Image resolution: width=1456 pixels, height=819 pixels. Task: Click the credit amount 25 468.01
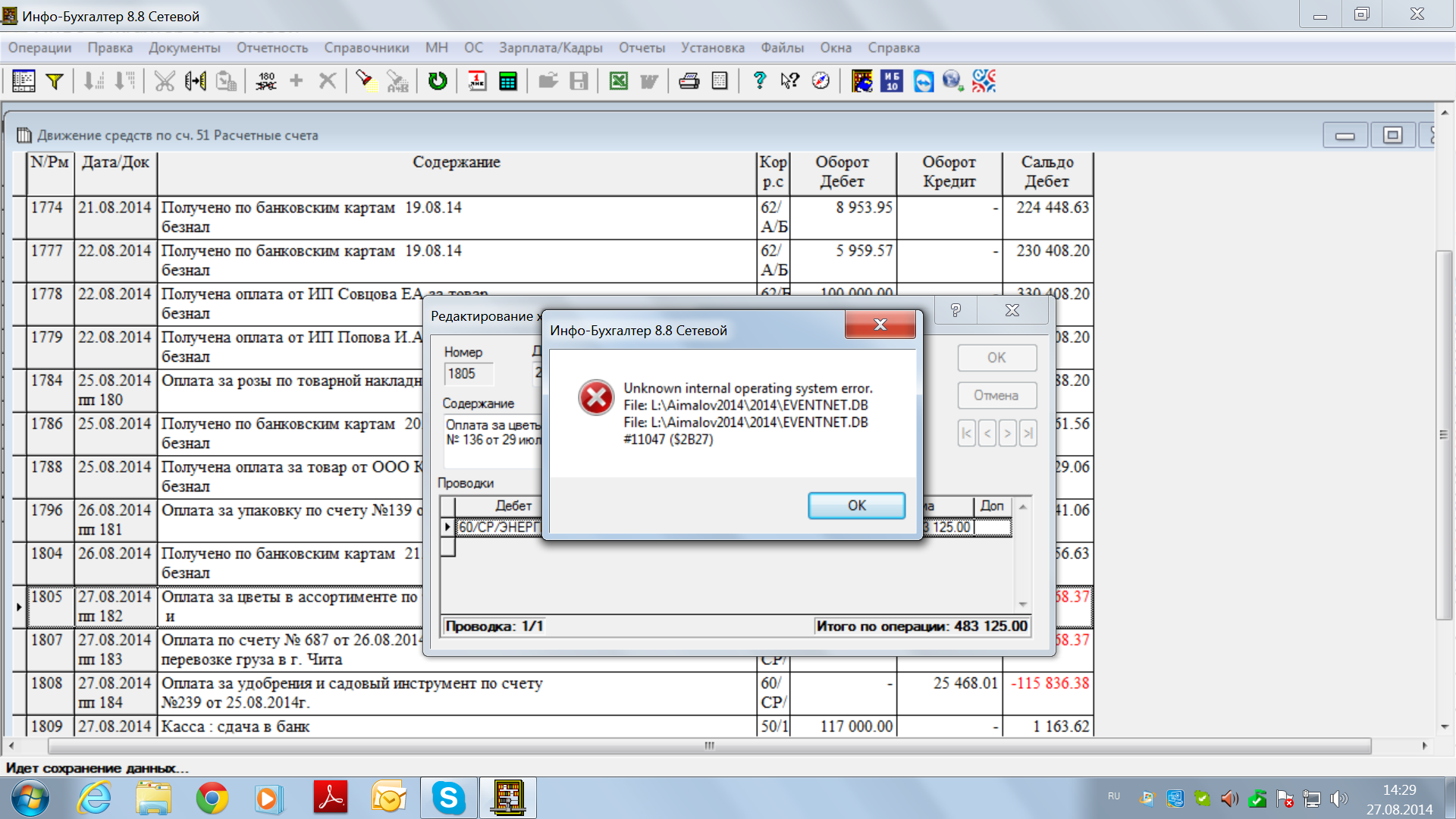pos(965,683)
